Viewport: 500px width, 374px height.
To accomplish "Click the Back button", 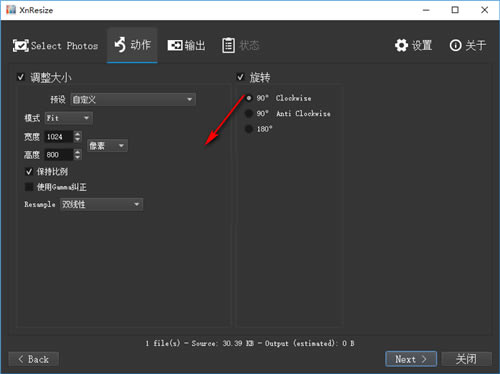I will pos(34,359).
